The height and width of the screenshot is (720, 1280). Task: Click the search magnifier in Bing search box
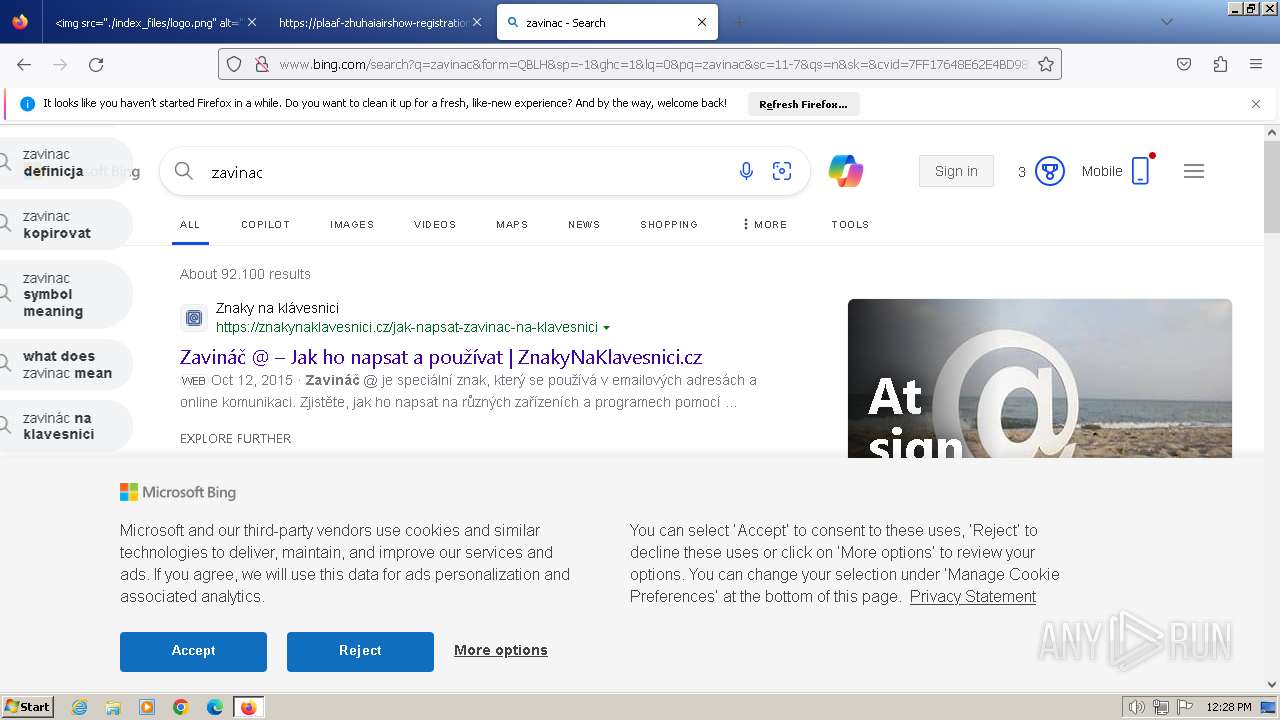(184, 171)
